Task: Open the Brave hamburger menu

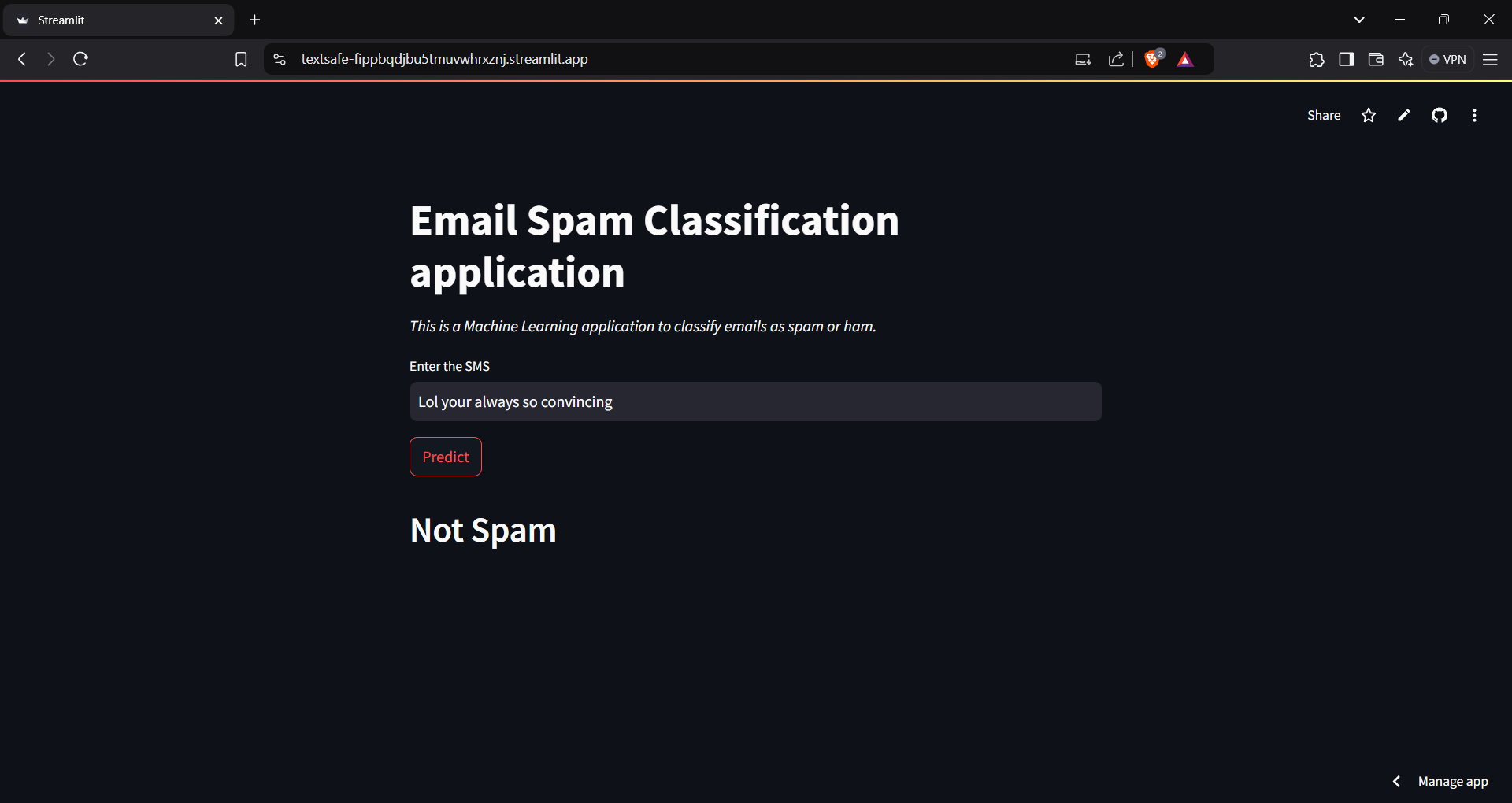Action: (x=1491, y=59)
